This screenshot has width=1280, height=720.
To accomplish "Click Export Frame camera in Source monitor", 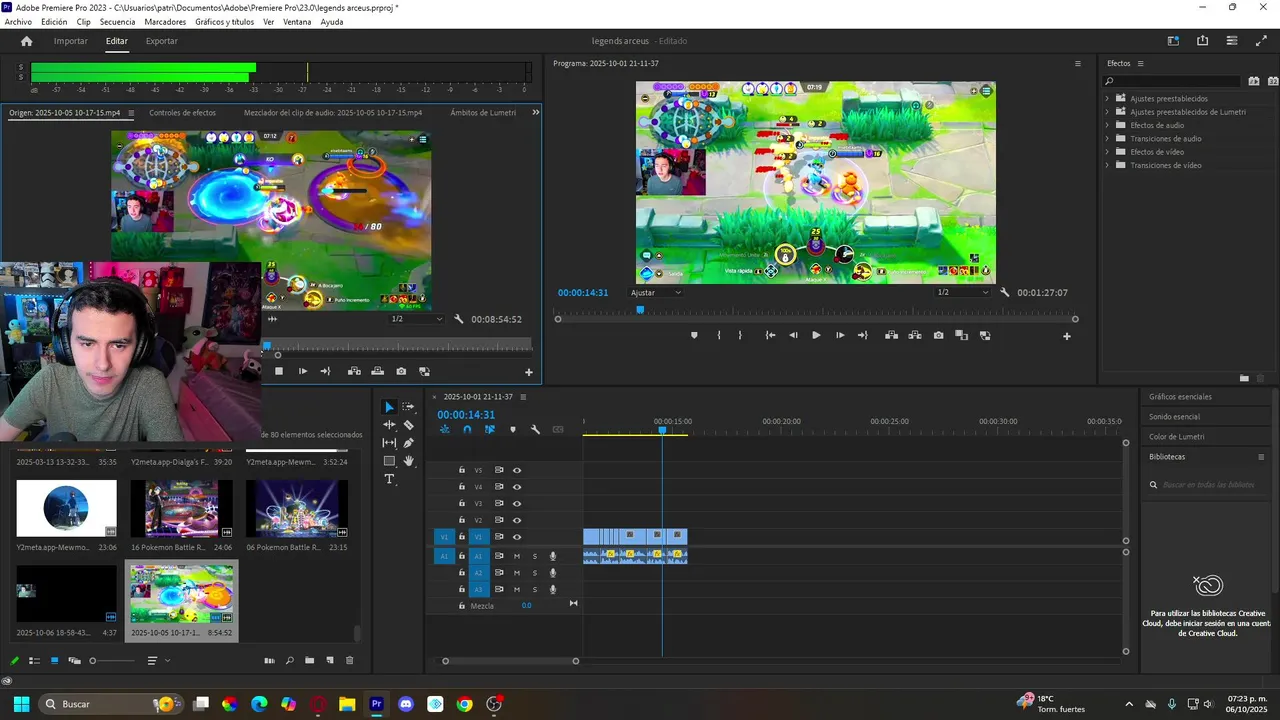I will (401, 371).
